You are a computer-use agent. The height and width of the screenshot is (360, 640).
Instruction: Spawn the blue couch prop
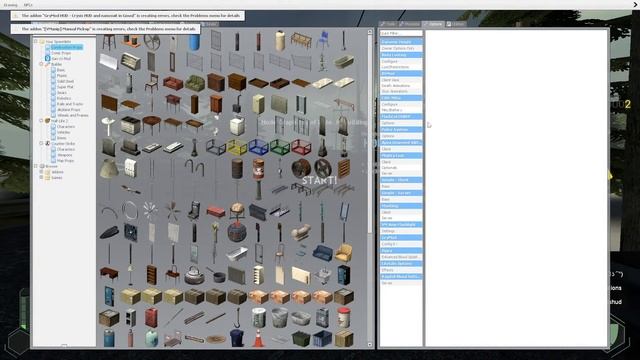pyautogui.click(x=322, y=253)
